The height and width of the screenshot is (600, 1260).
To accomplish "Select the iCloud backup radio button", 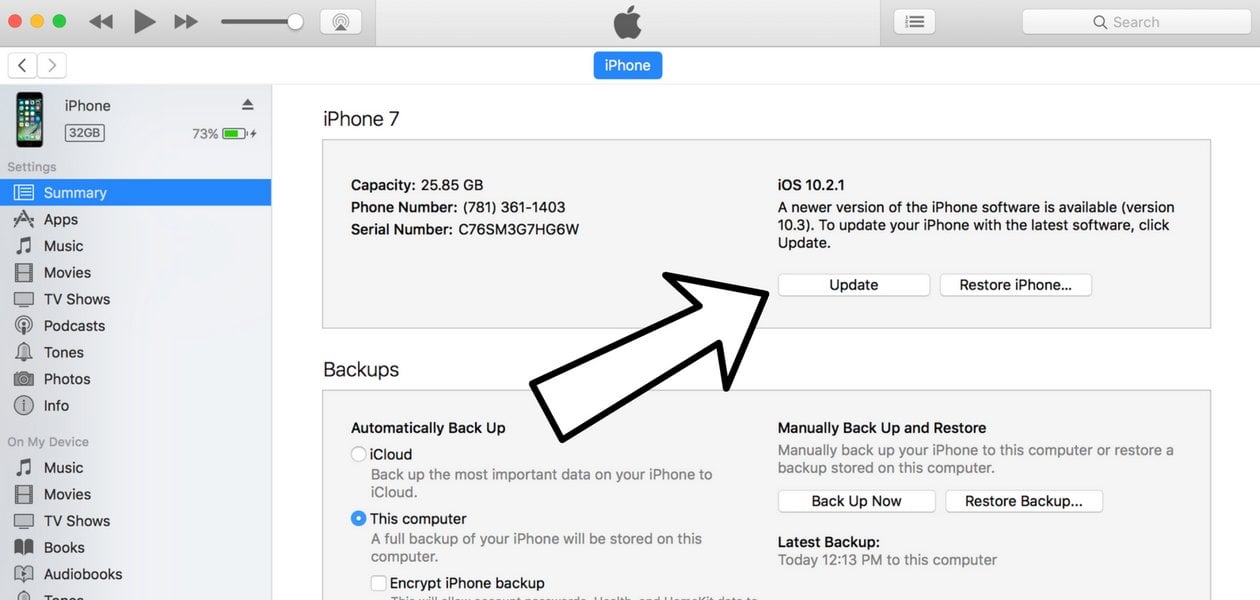I will pos(358,454).
